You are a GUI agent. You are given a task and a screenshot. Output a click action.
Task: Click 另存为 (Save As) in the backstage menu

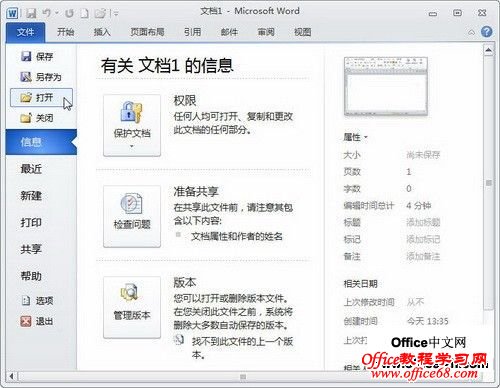41,77
